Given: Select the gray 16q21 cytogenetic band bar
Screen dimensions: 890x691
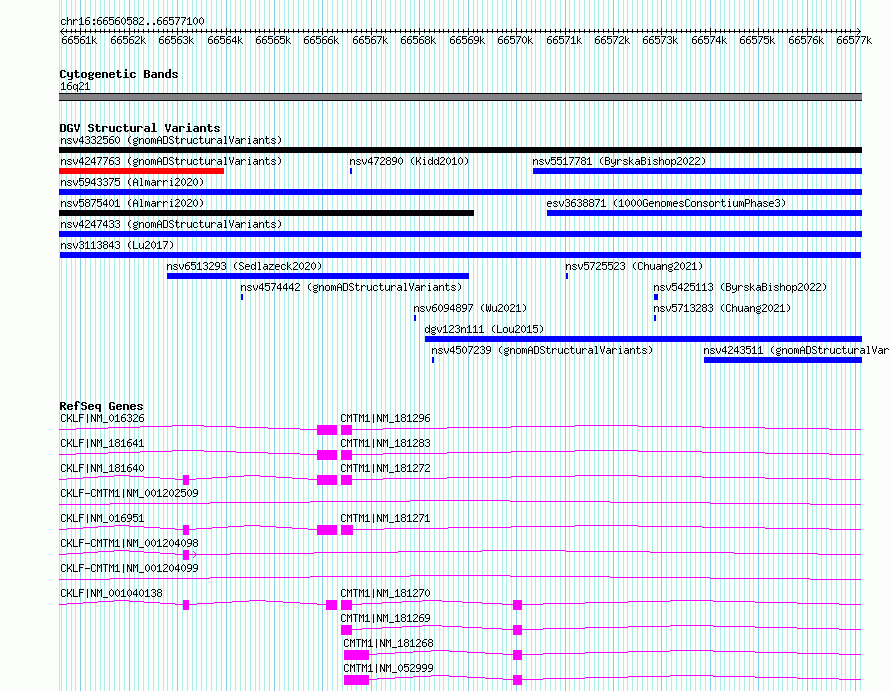Looking at the screenshot, I should pos(460,97).
